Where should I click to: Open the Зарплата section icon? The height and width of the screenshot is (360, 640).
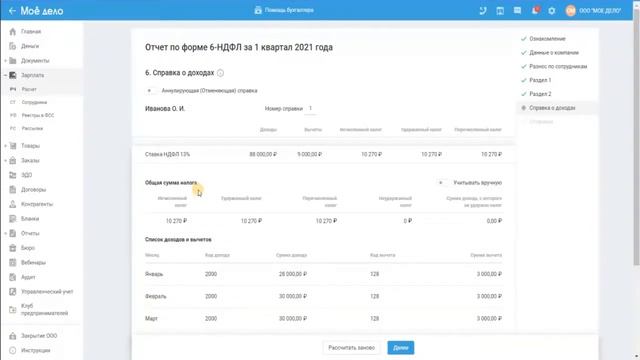13,75
